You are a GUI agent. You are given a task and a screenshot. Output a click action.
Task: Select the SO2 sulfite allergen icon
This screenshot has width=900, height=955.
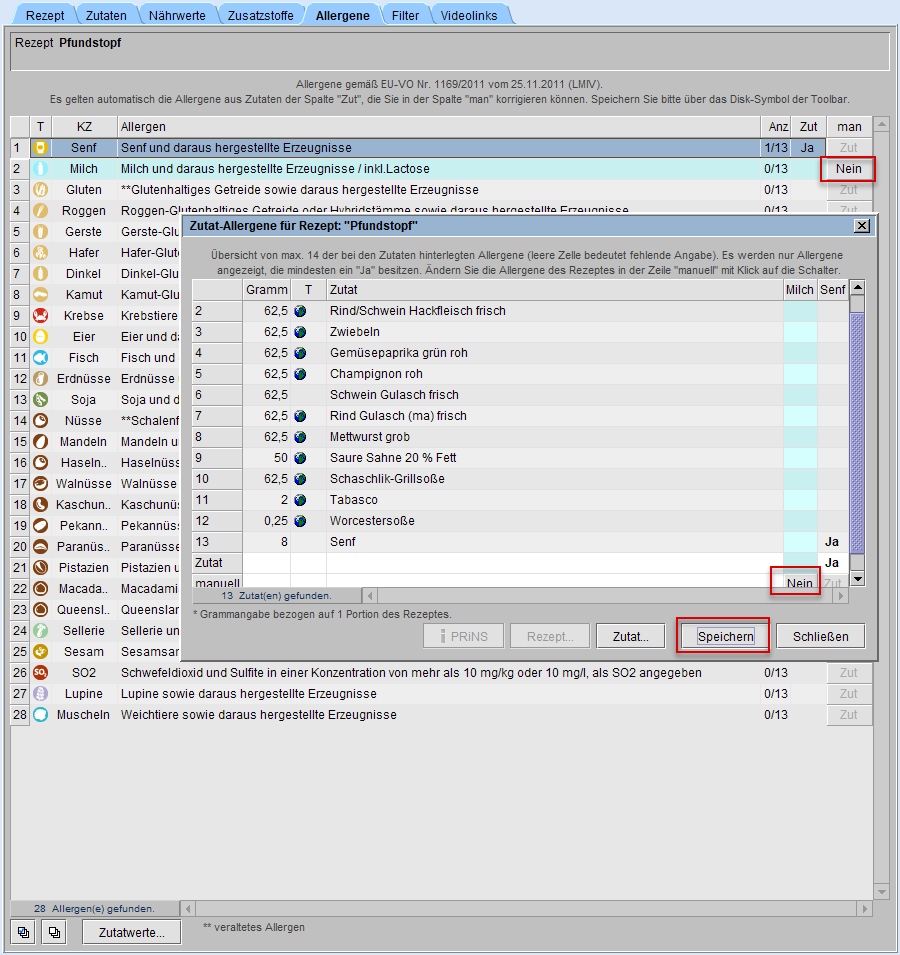(41, 673)
